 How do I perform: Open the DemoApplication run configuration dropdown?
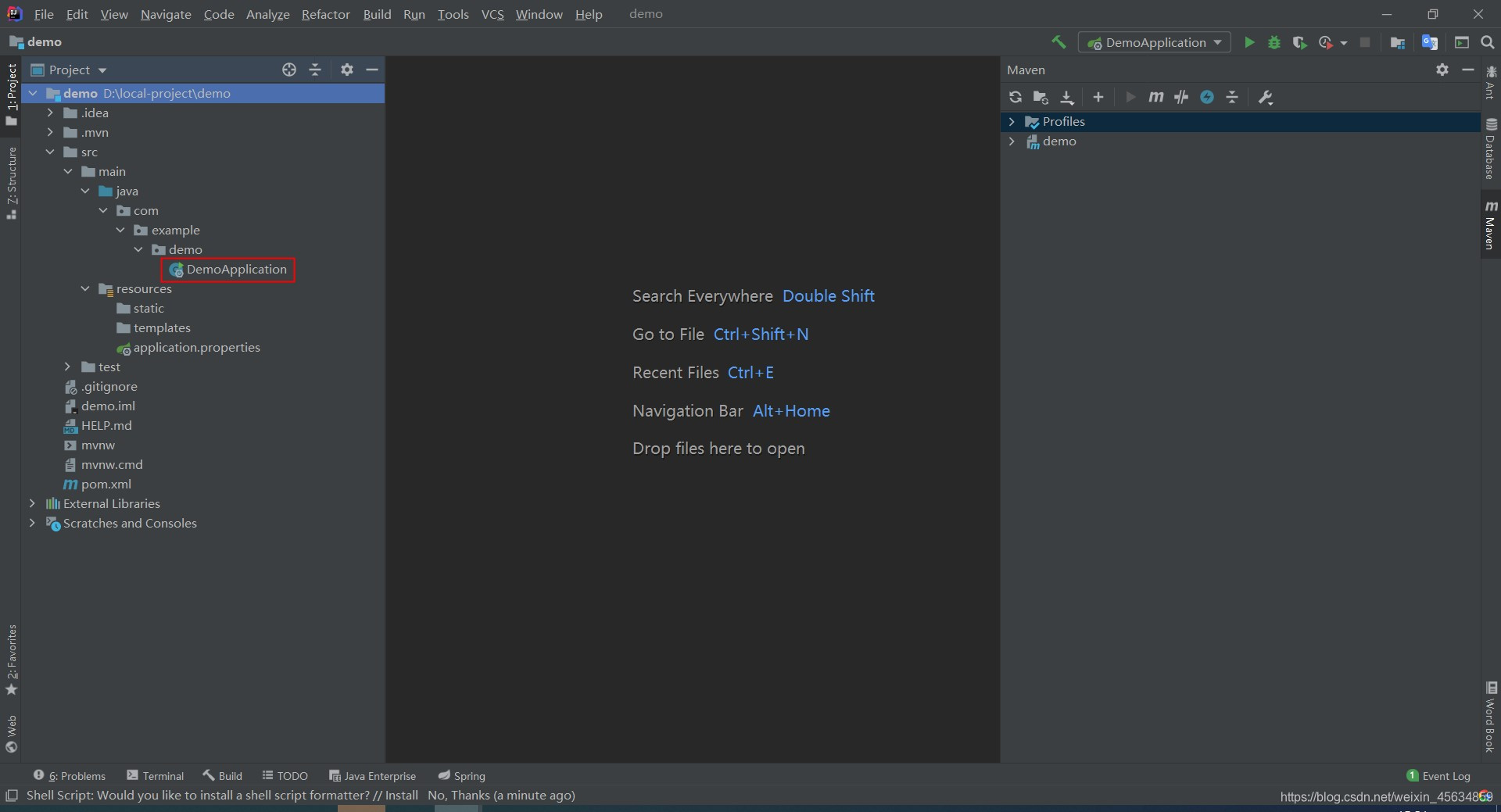click(x=1154, y=42)
